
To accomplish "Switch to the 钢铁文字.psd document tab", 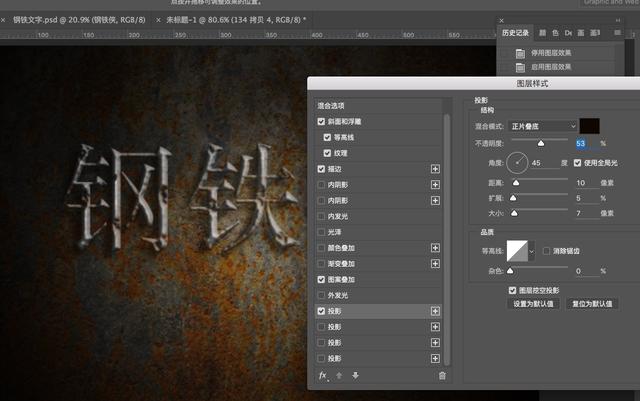I will (x=79, y=20).
